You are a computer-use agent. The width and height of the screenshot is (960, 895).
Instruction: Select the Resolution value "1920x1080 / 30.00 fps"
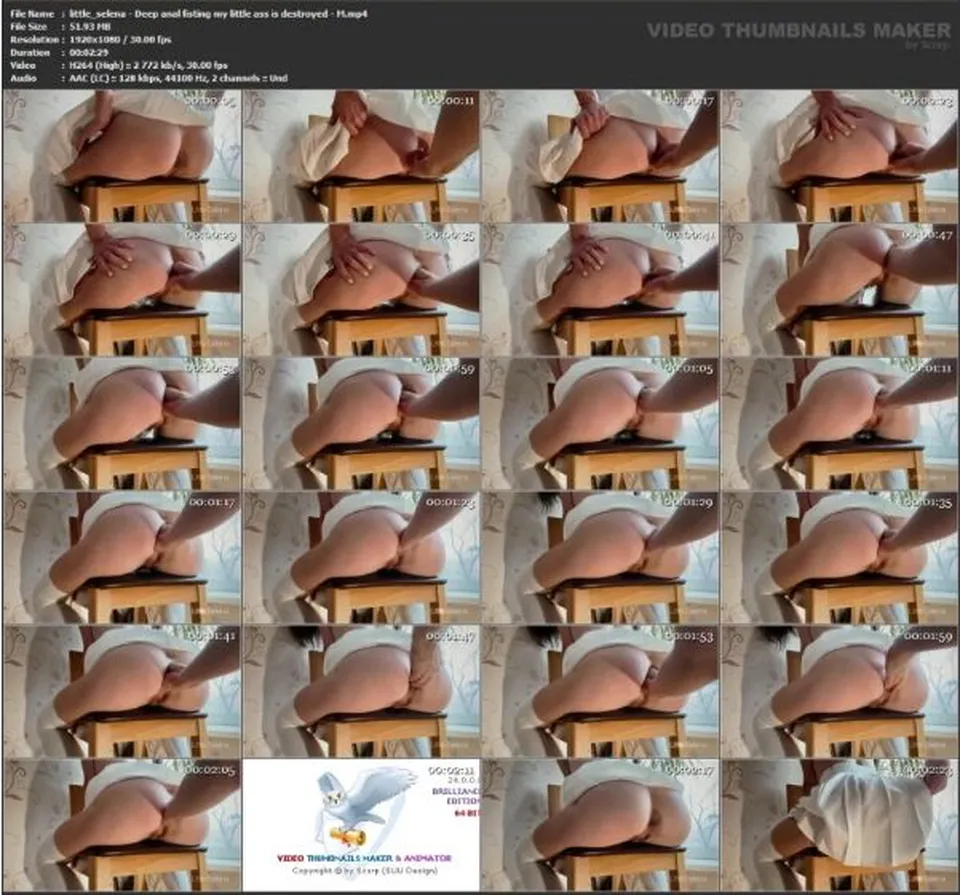[x=120, y=40]
